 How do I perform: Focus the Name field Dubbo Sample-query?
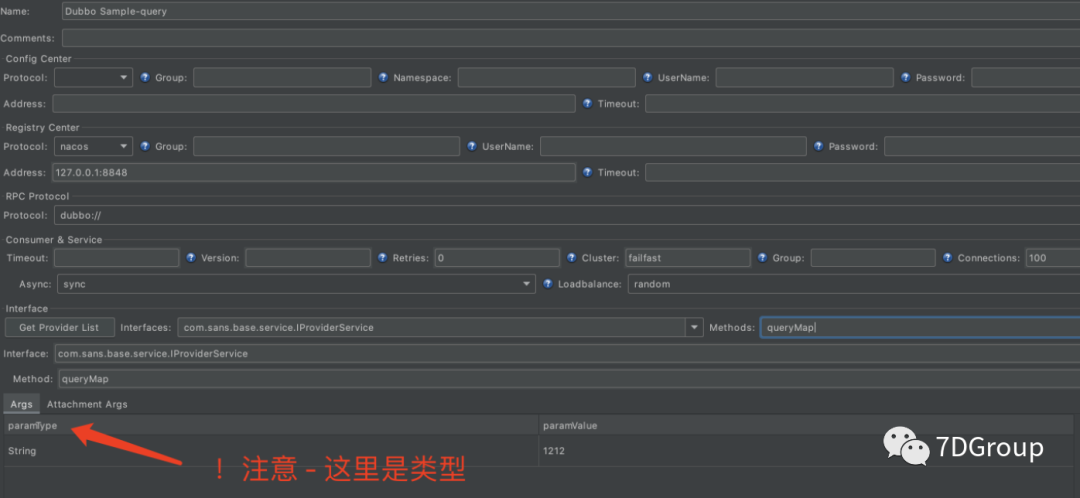[x=571, y=11]
